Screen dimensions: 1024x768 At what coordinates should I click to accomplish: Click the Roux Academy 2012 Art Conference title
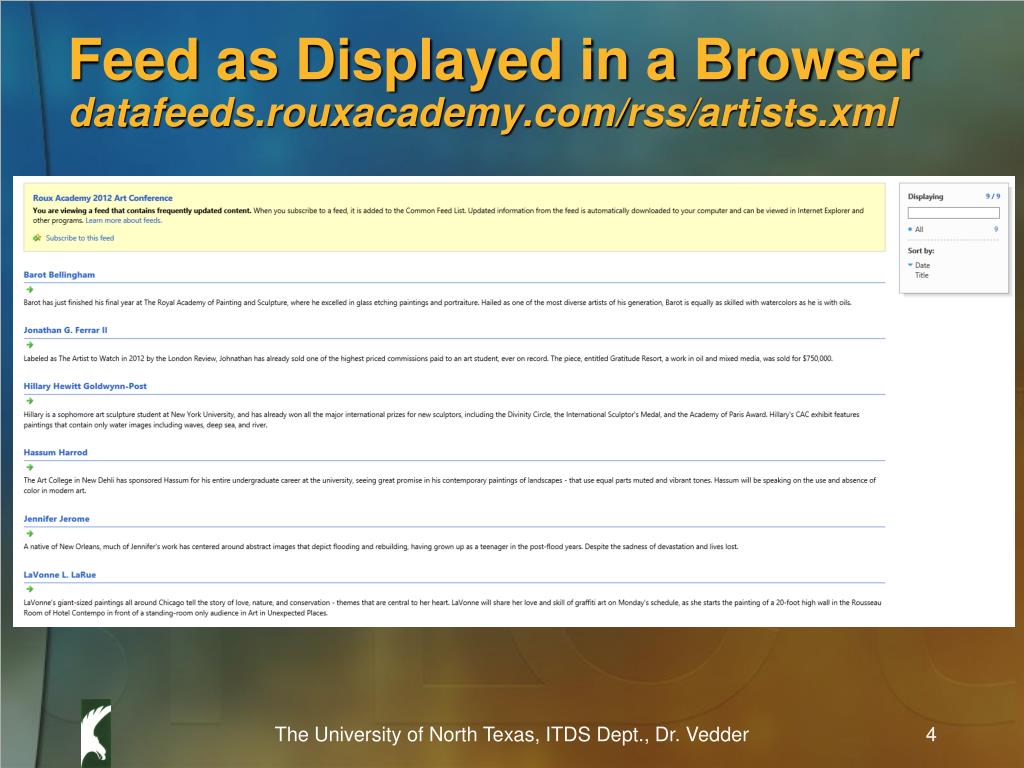[x=103, y=198]
